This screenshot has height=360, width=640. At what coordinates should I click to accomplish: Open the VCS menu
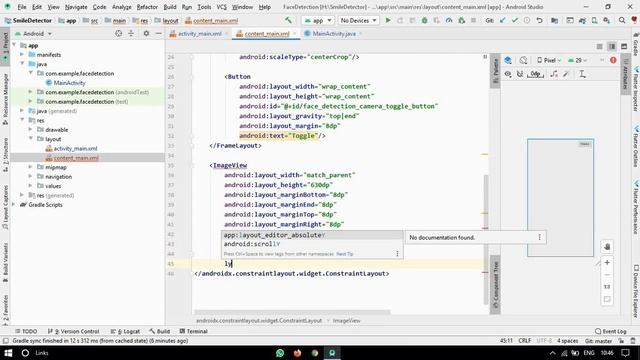tap(222, 7)
